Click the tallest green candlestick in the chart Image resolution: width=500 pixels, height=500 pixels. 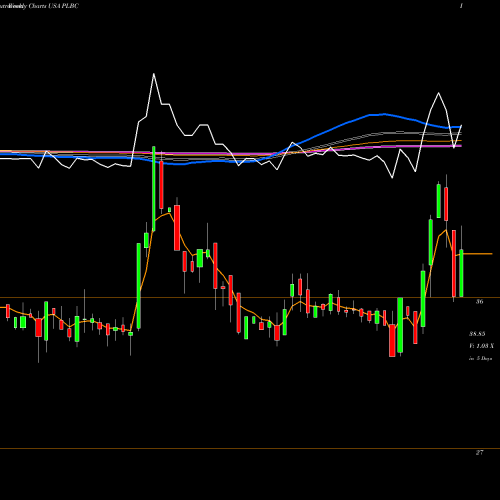click(154, 188)
